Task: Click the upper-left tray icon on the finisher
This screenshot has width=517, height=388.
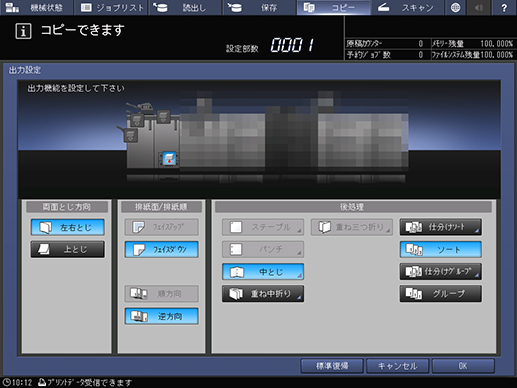Action: pyautogui.click(x=137, y=120)
